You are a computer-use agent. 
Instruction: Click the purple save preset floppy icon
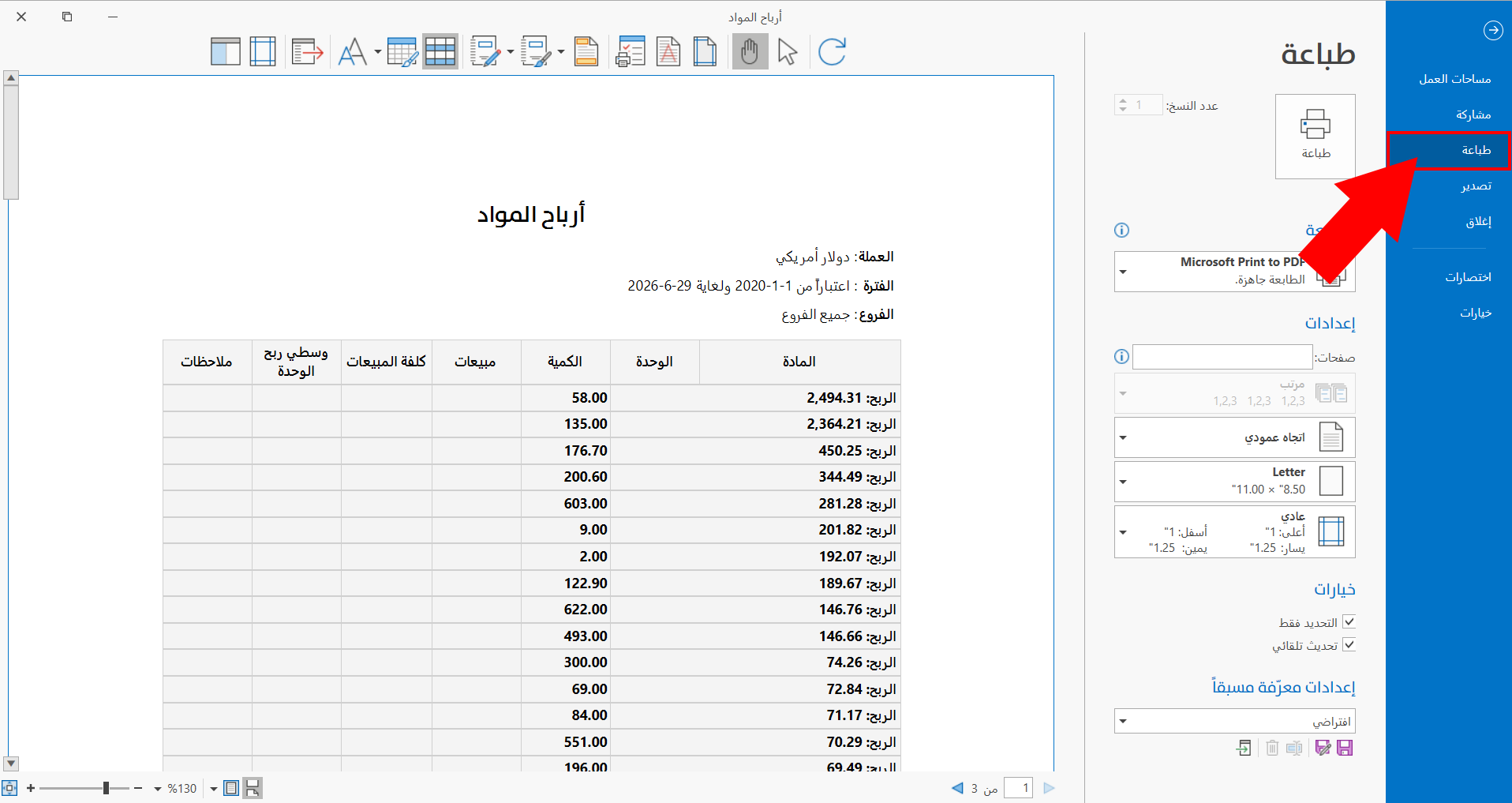[x=1345, y=748]
